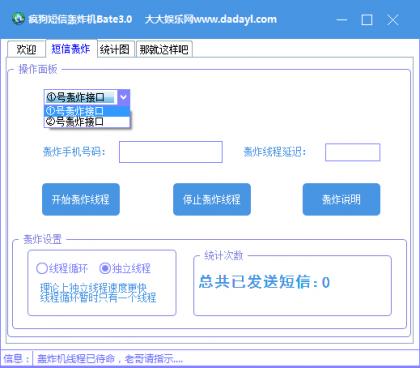Minimize the window
This screenshot has height=368, width=420.
click(x=342, y=20)
